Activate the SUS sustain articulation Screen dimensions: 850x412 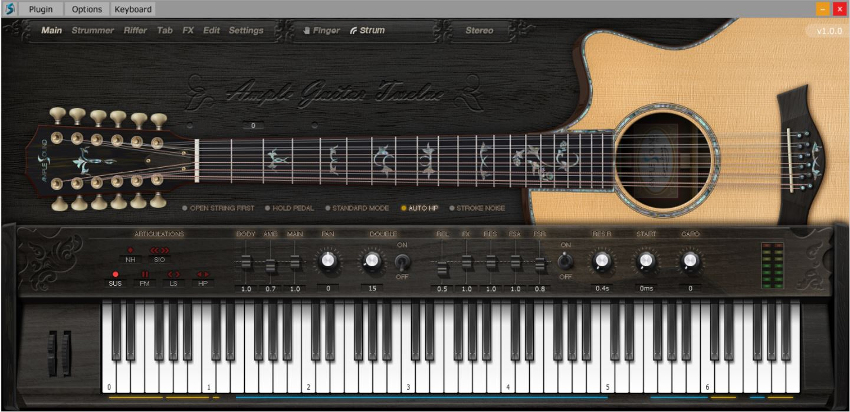click(115, 279)
